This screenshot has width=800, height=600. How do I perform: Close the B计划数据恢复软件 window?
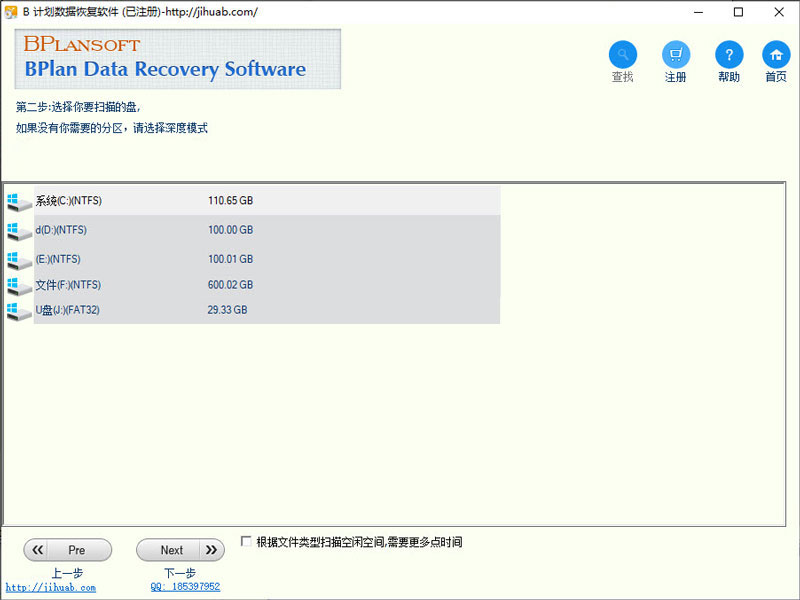779,12
